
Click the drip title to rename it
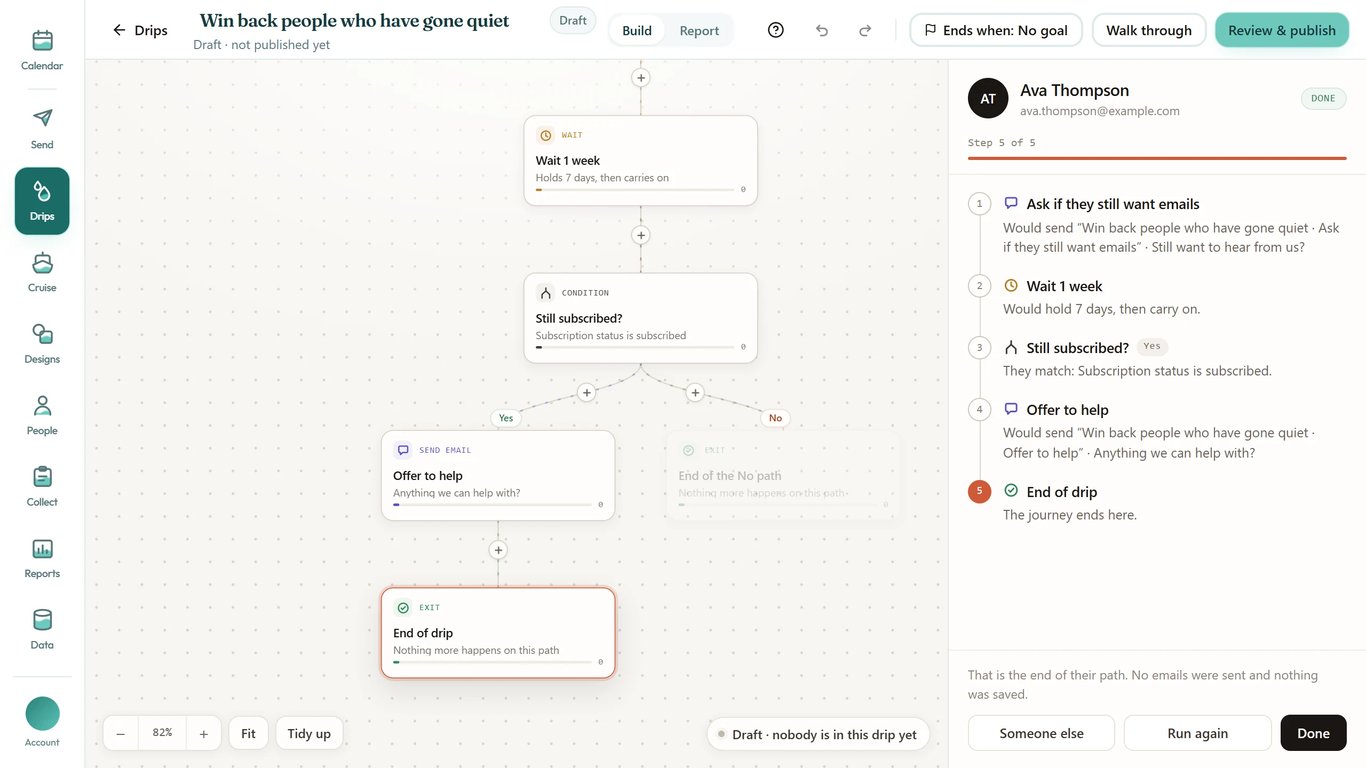point(354,21)
